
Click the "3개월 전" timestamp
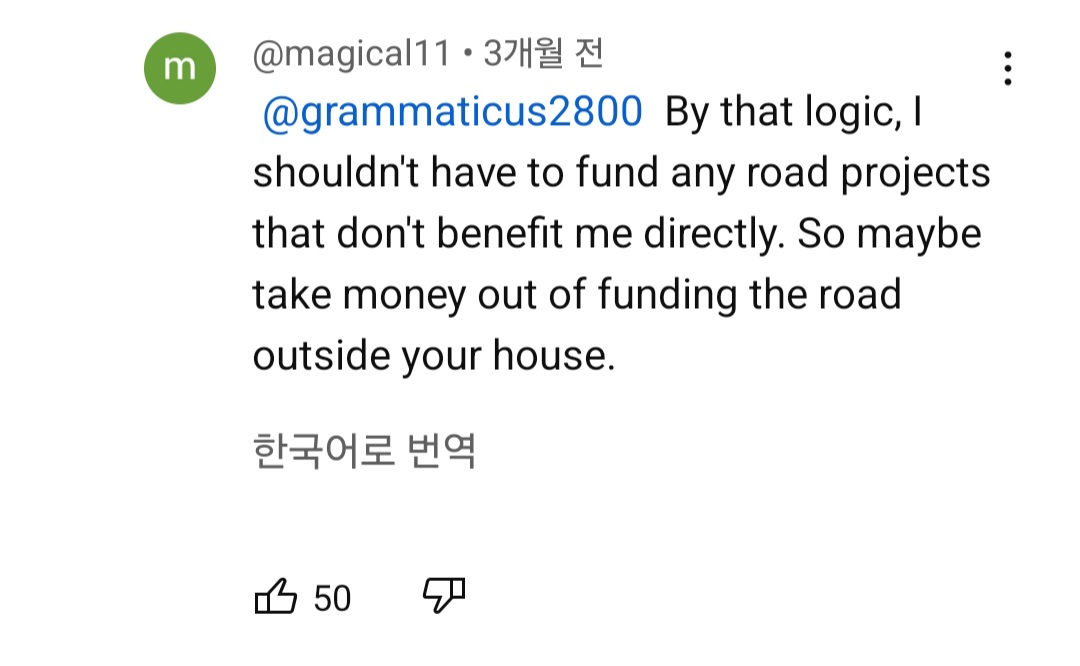pos(543,55)
